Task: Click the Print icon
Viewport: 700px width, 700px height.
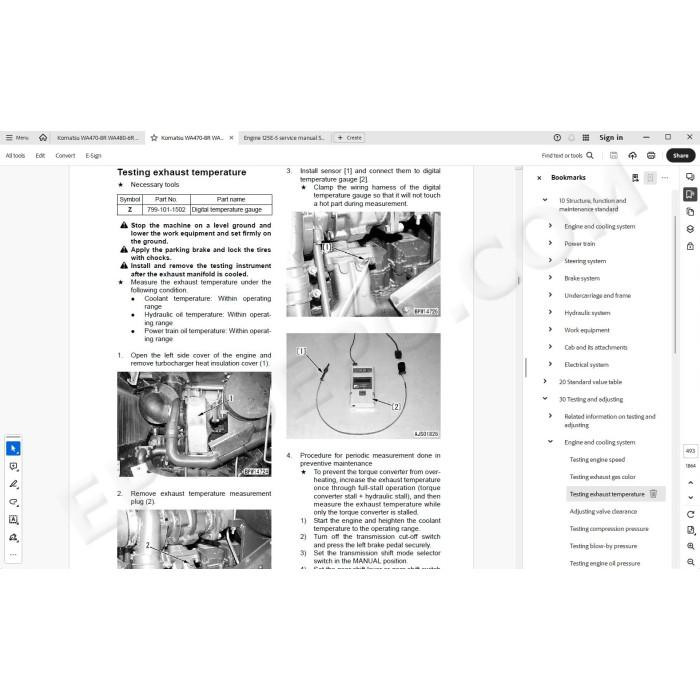Action: [x=651, y=155]
